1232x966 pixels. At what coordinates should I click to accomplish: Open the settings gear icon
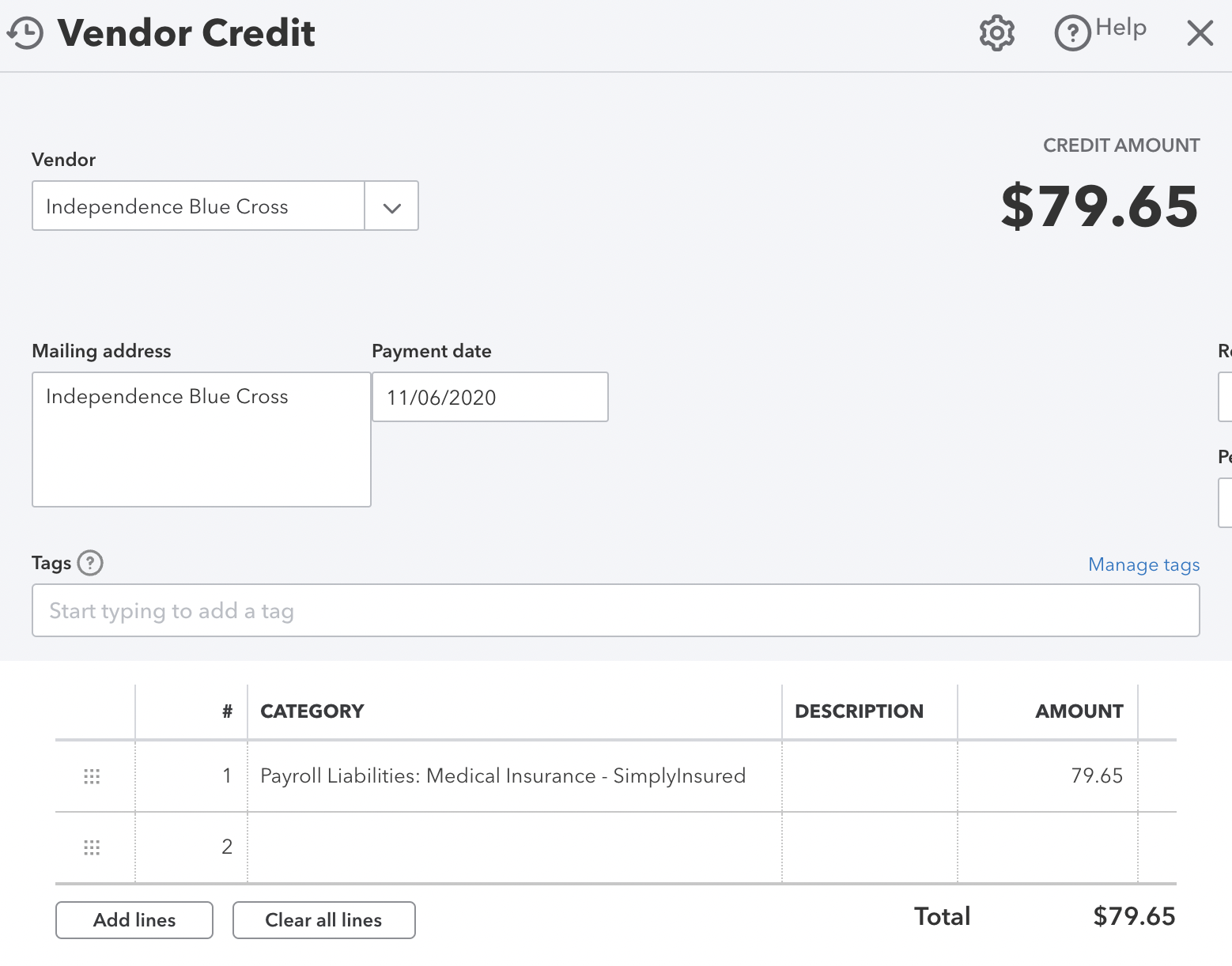pos(996,32)
